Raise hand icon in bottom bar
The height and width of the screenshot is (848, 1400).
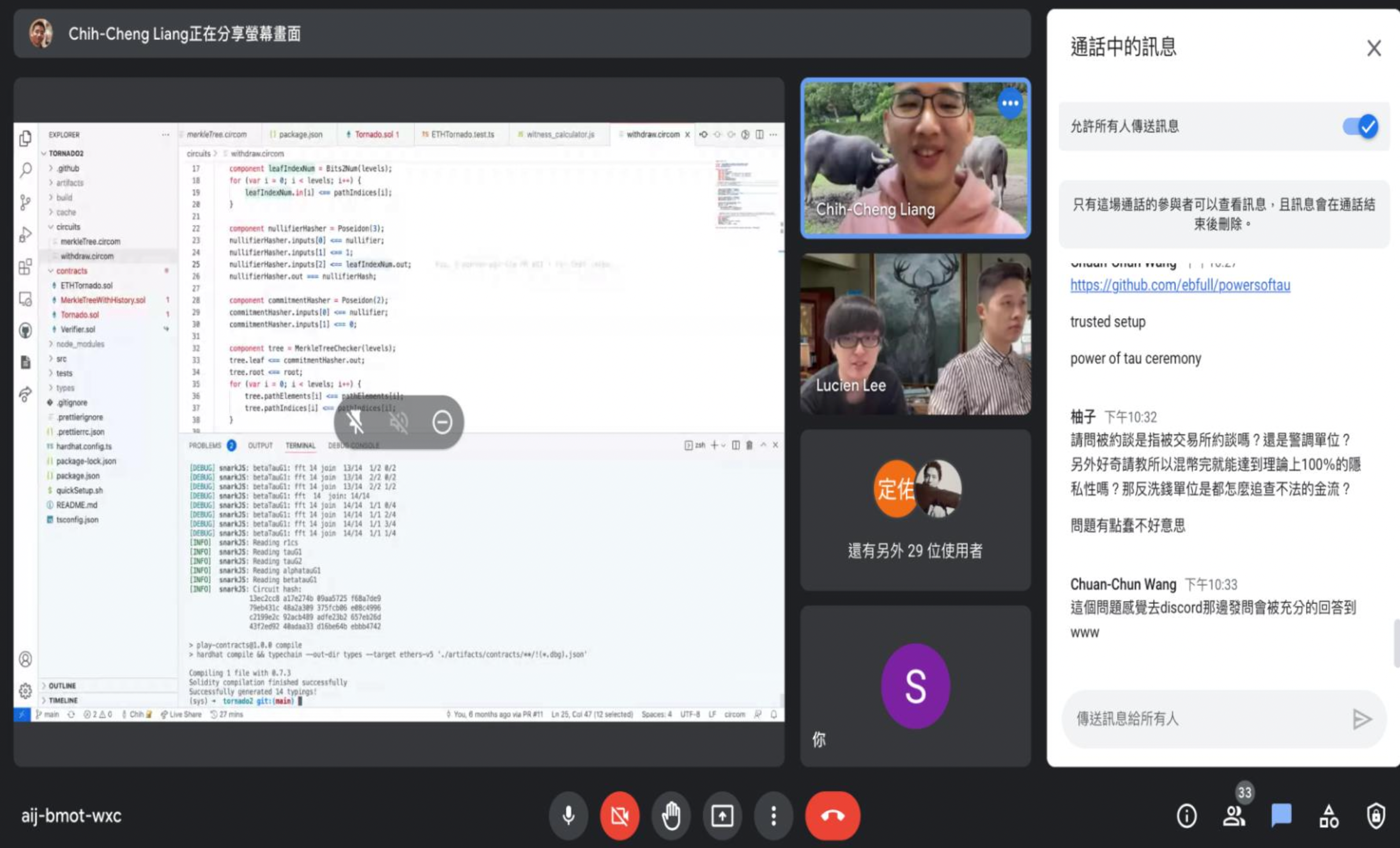(x=671, y=816)
